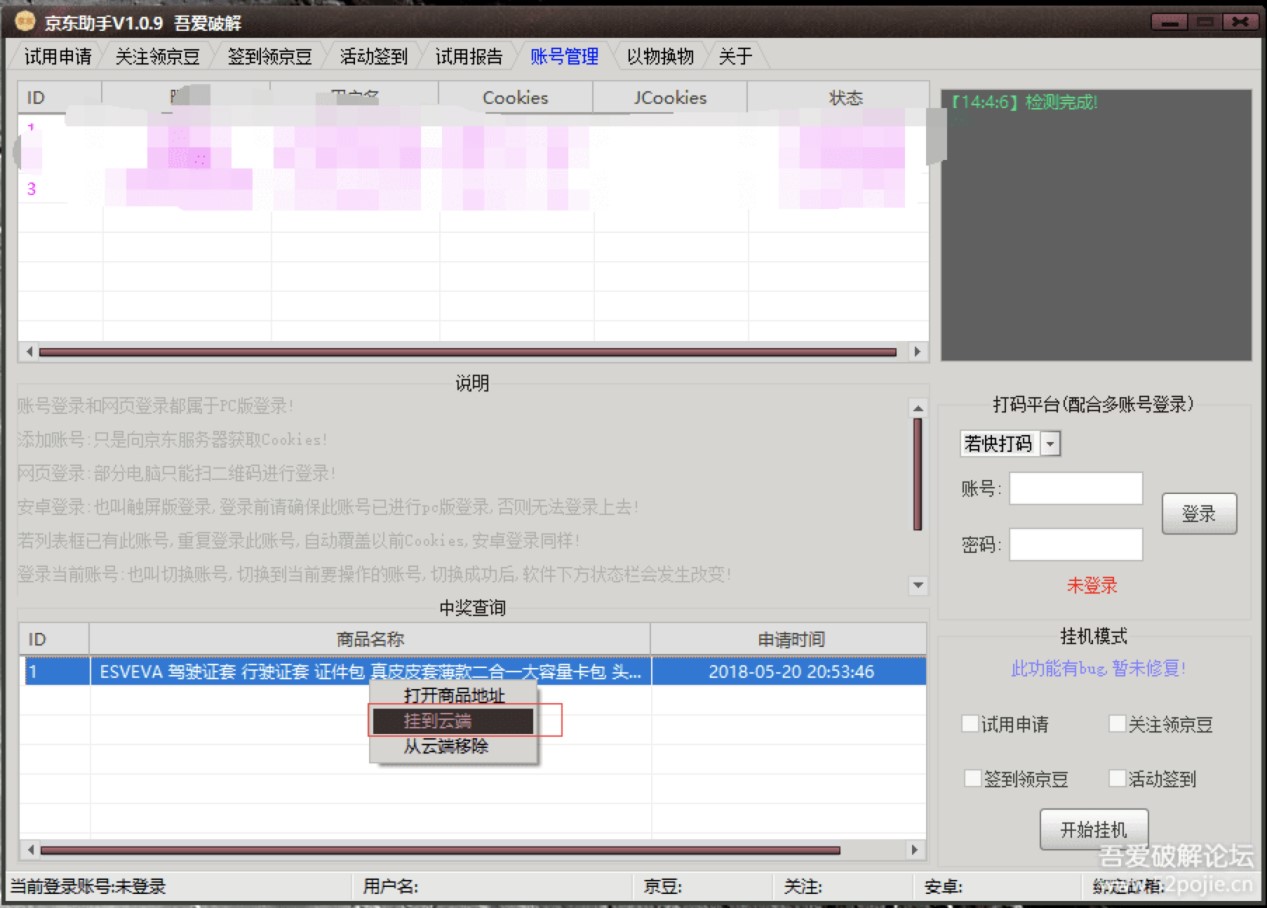This screenshot has width=1267, height=908.
Task: Select 从云端移除 from the context menu
Action: pyautogui.click(x=447, y=746)
